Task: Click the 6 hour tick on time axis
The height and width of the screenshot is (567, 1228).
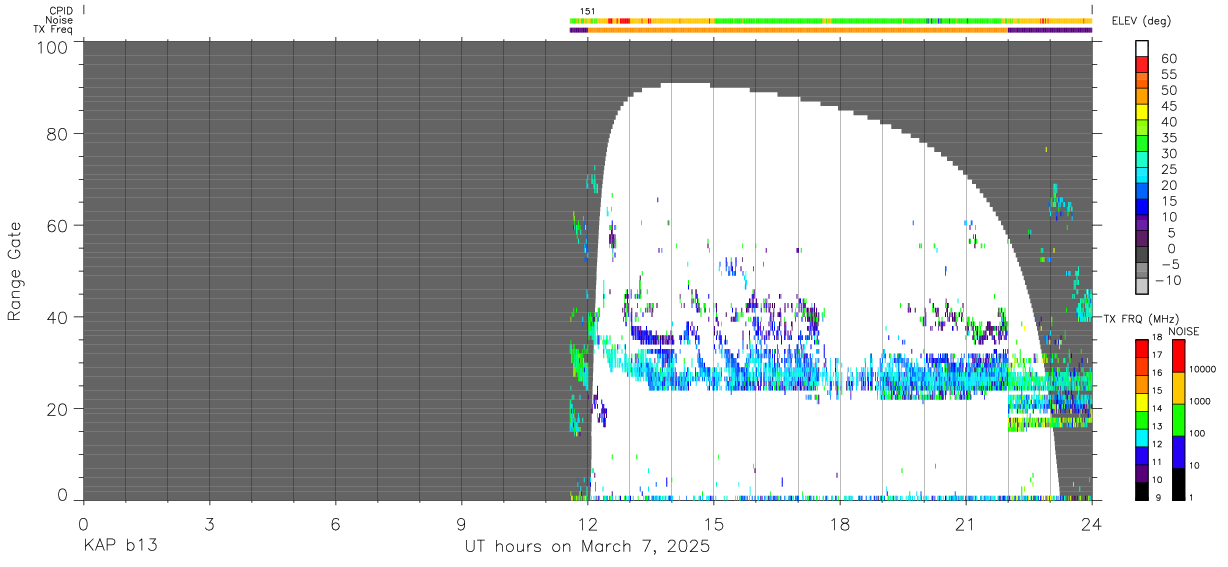Action: pos(335,524)
